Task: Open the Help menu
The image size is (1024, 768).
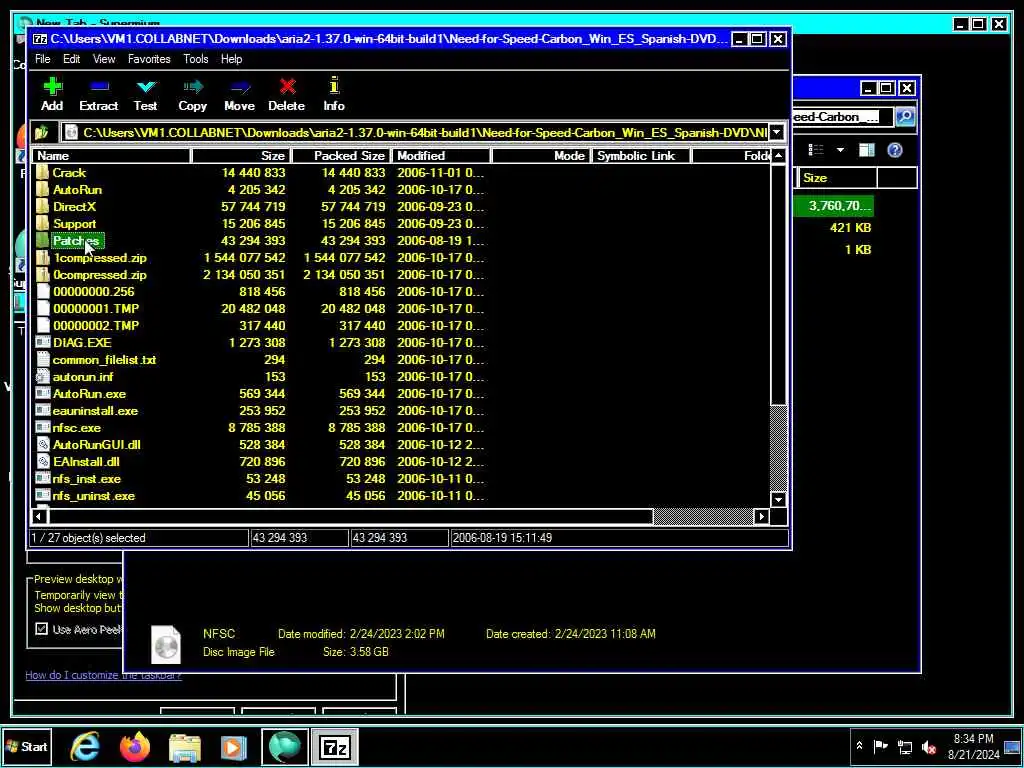Action: coord(232,59)
